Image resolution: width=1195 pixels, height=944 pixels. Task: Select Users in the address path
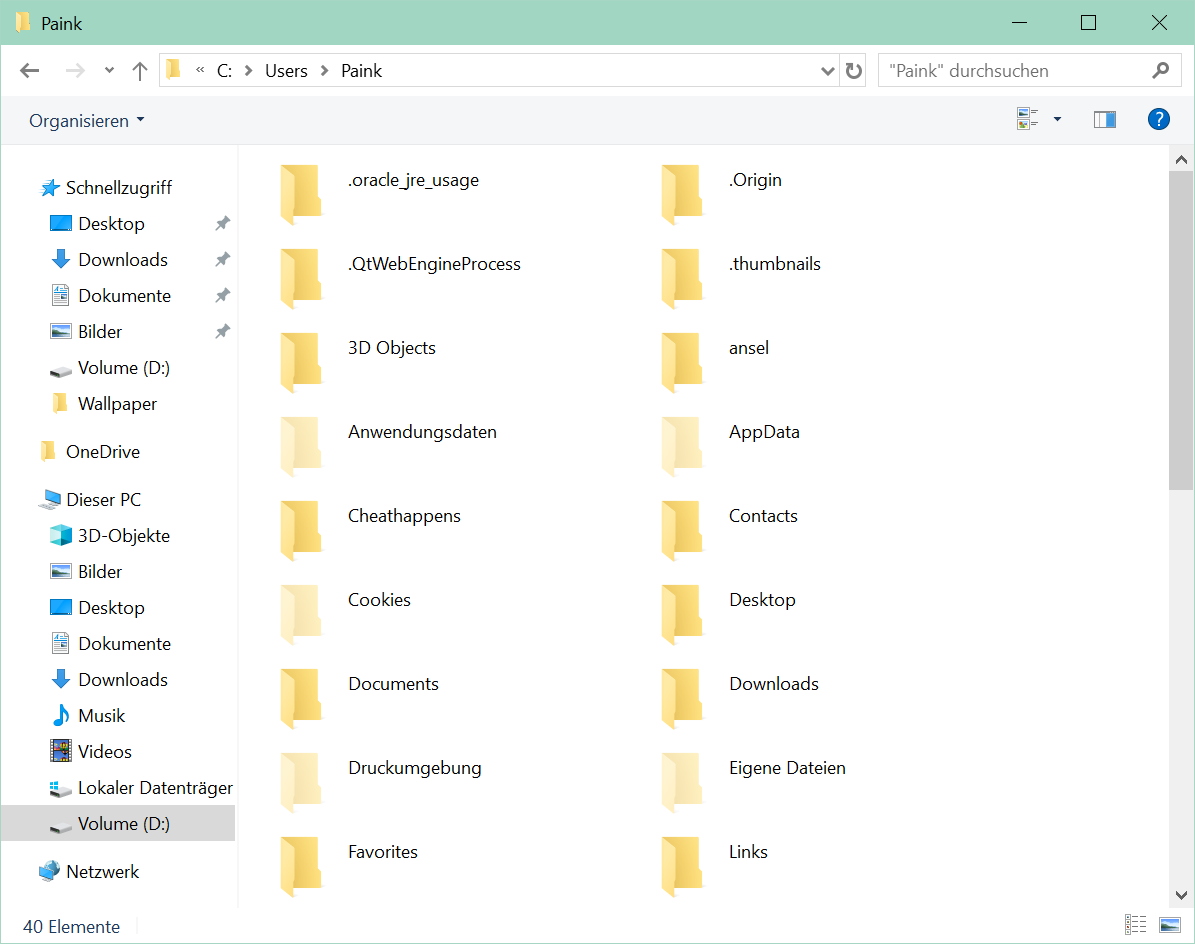click(x=287, y=71)
